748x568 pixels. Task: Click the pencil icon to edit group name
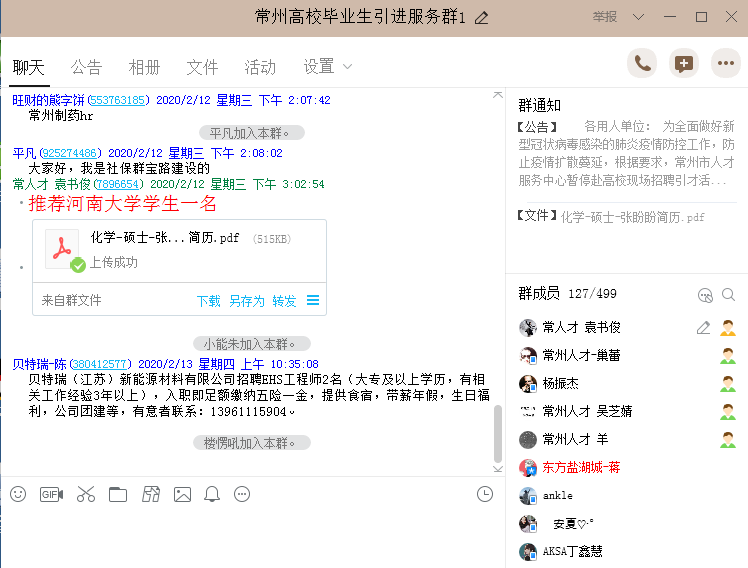click(x=482, y=17)
